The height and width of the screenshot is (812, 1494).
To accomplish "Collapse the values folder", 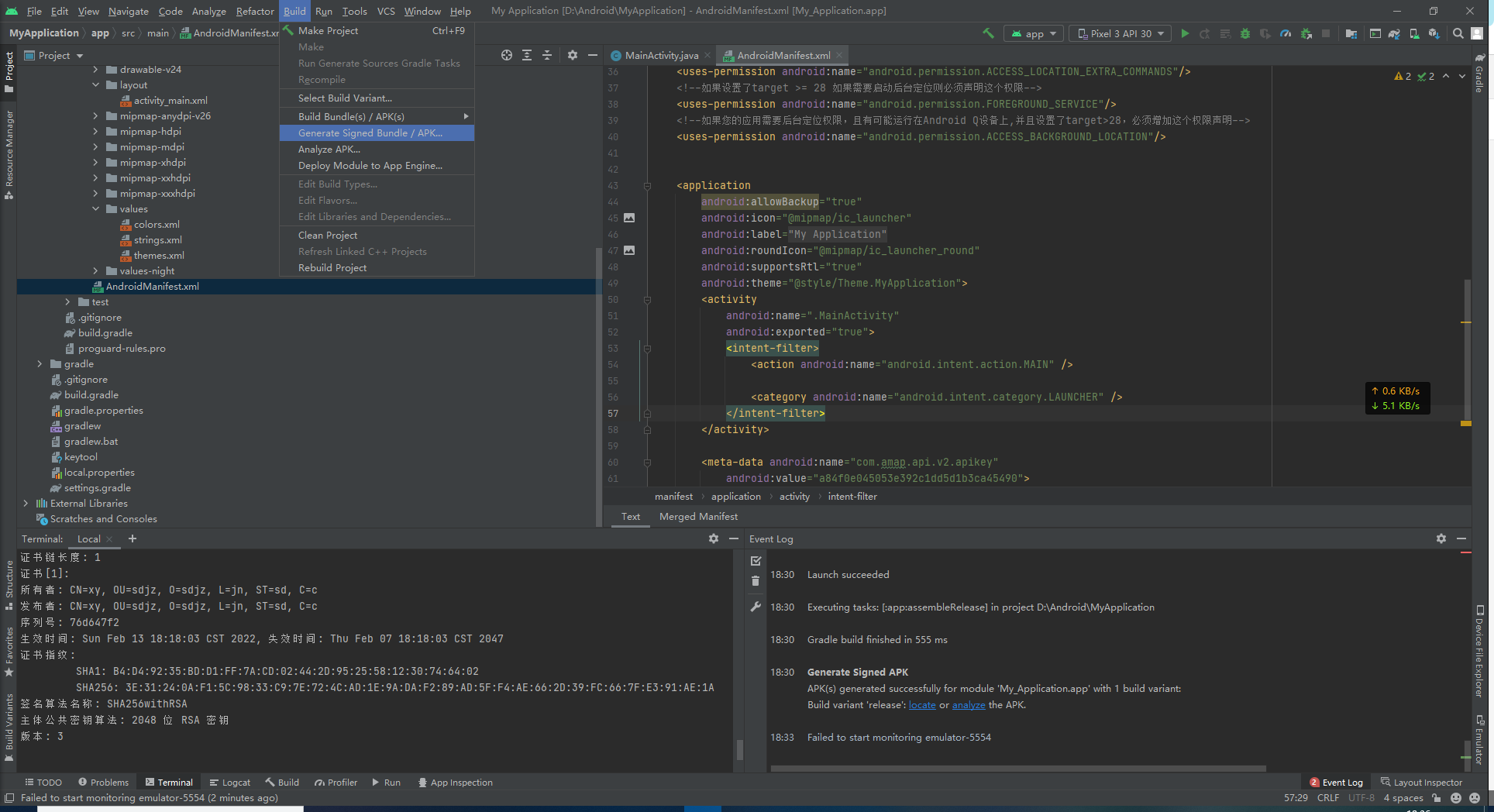I will 96,208.
